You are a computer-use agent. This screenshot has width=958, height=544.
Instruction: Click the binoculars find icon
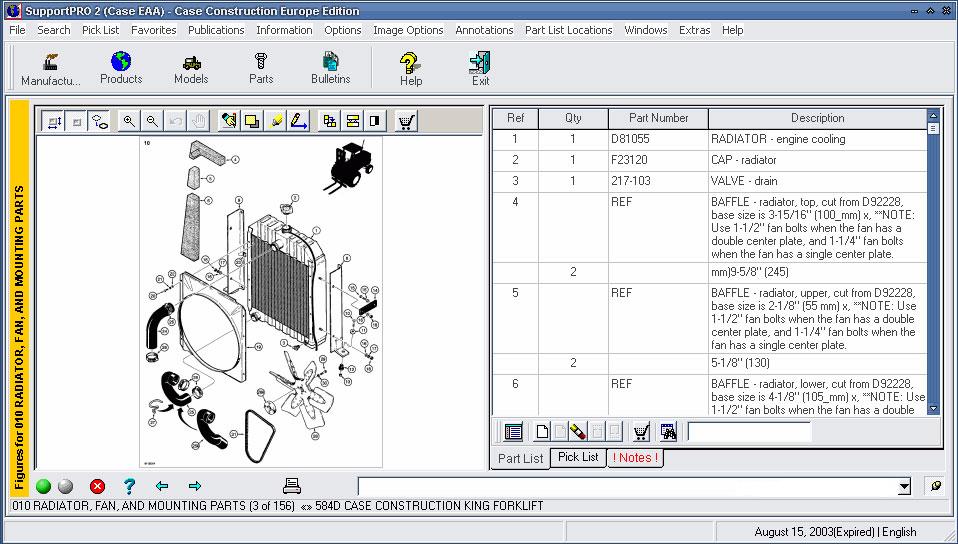(x=668, y=432)
